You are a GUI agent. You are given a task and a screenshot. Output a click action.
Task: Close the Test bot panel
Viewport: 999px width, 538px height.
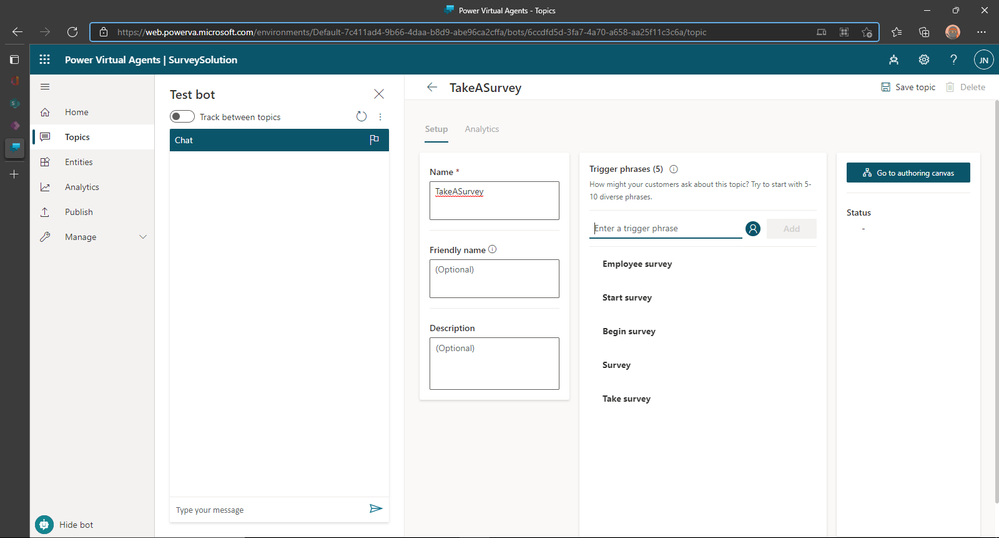(x=379, y=94)
